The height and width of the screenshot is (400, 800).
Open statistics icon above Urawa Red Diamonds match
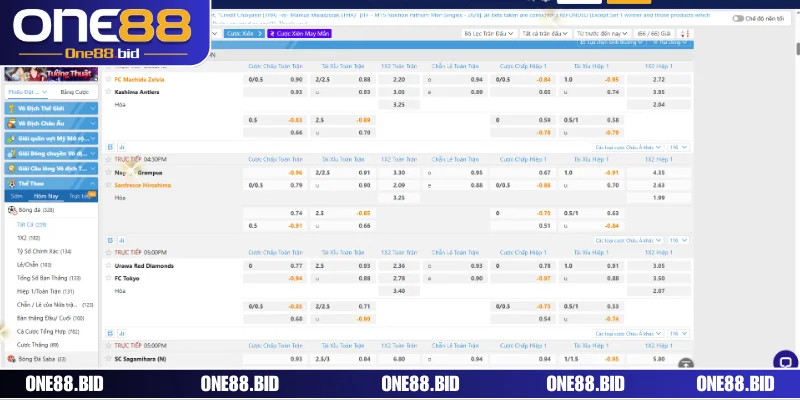point(121,239)
